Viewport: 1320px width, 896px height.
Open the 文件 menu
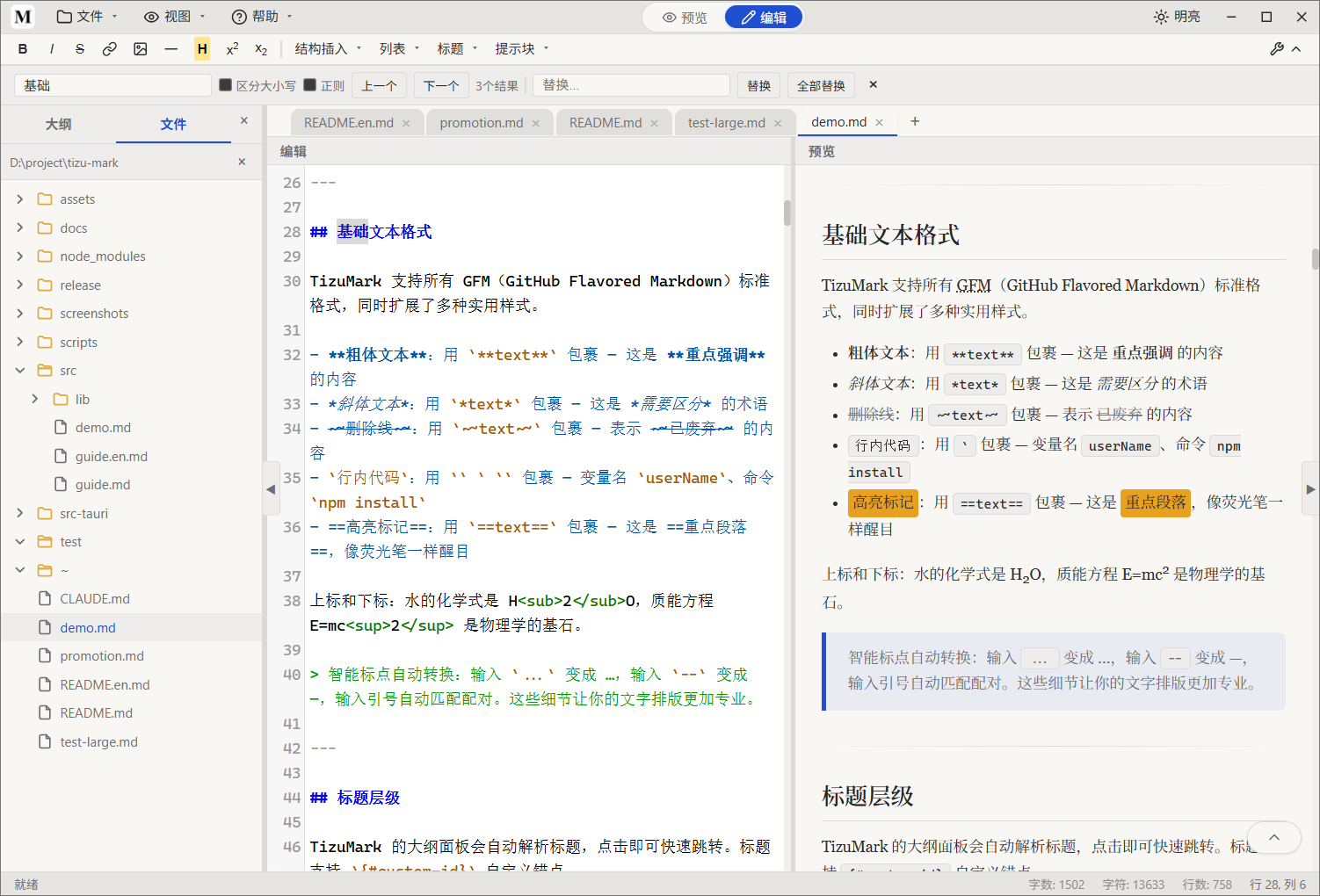(87, 17)
